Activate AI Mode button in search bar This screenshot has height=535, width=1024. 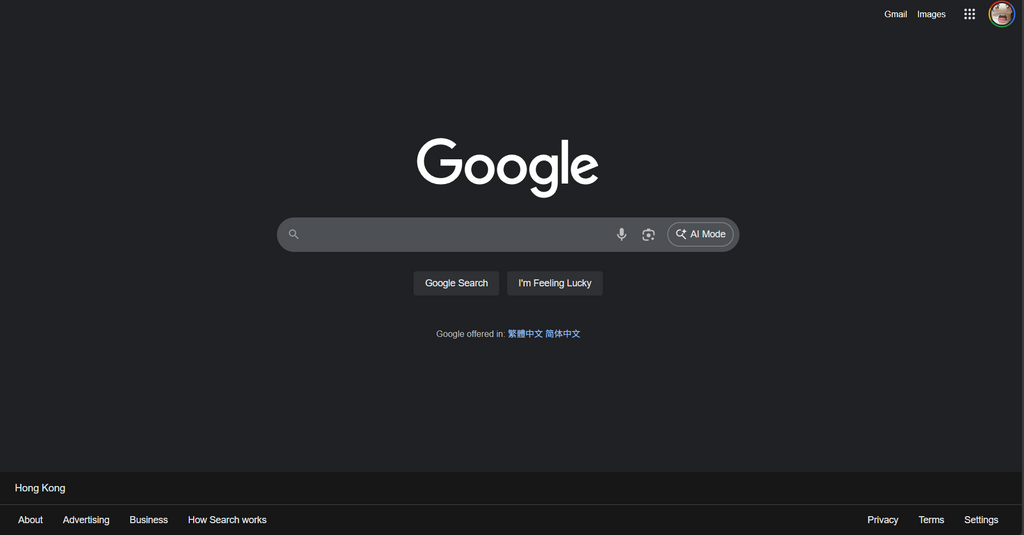pos(700,235)
